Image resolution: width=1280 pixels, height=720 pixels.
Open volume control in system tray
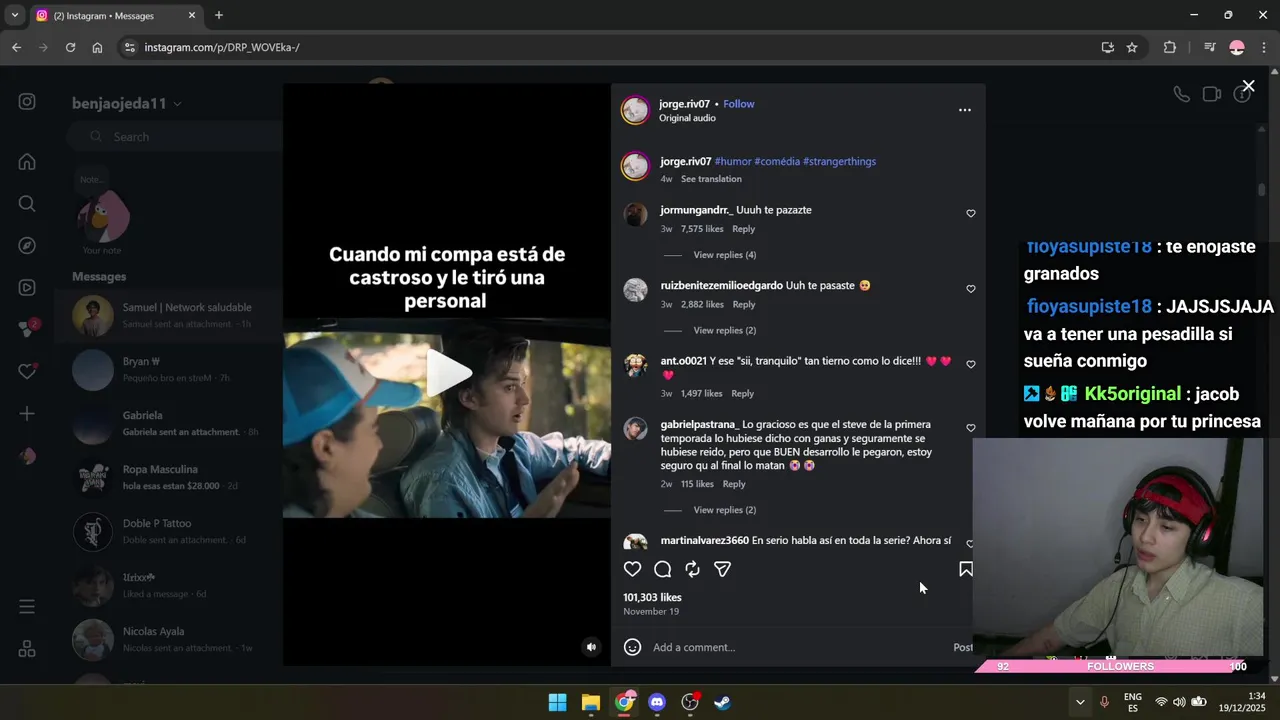(1179, 702)
